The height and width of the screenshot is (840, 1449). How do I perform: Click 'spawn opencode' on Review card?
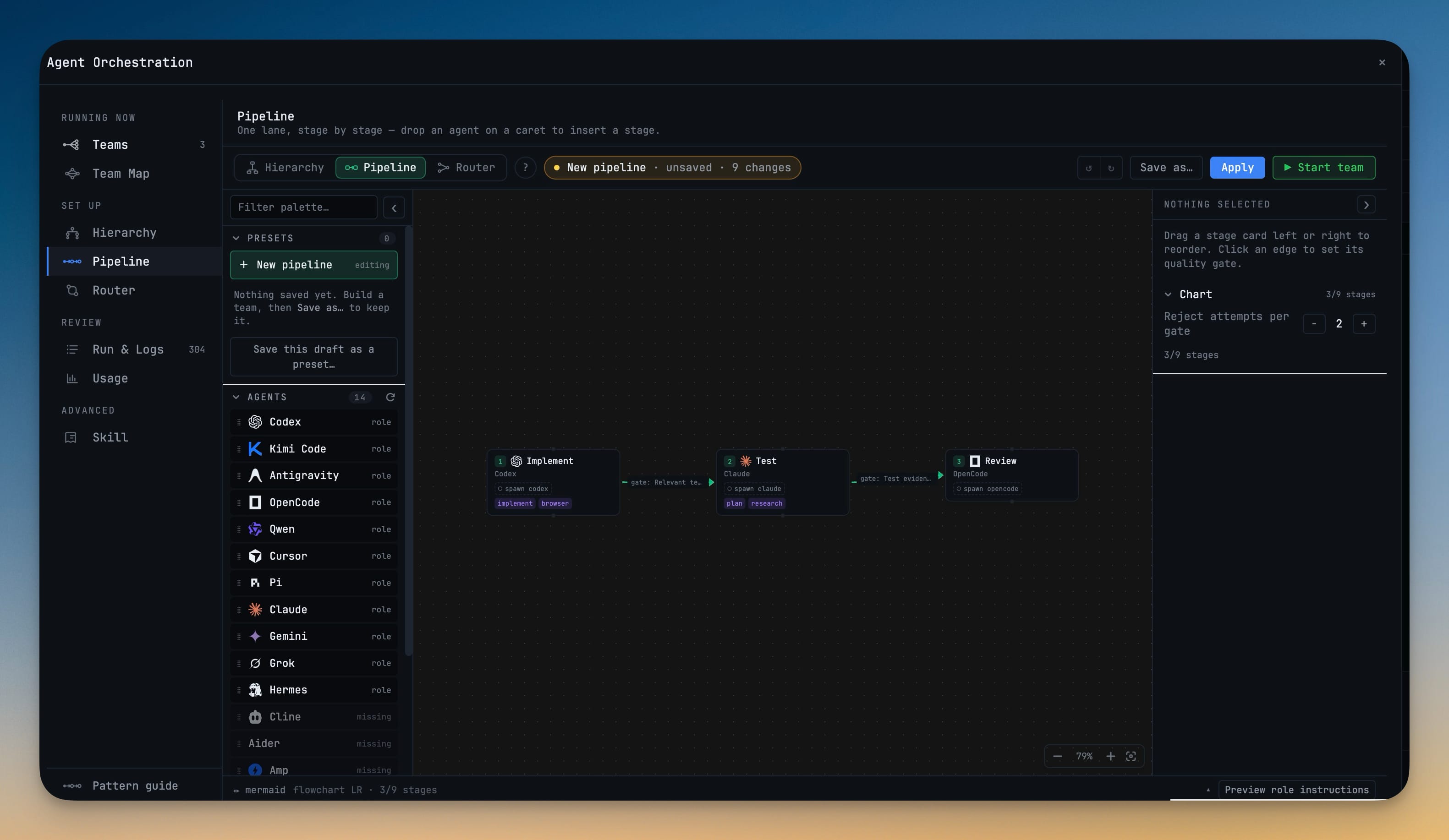coord(987,489)
